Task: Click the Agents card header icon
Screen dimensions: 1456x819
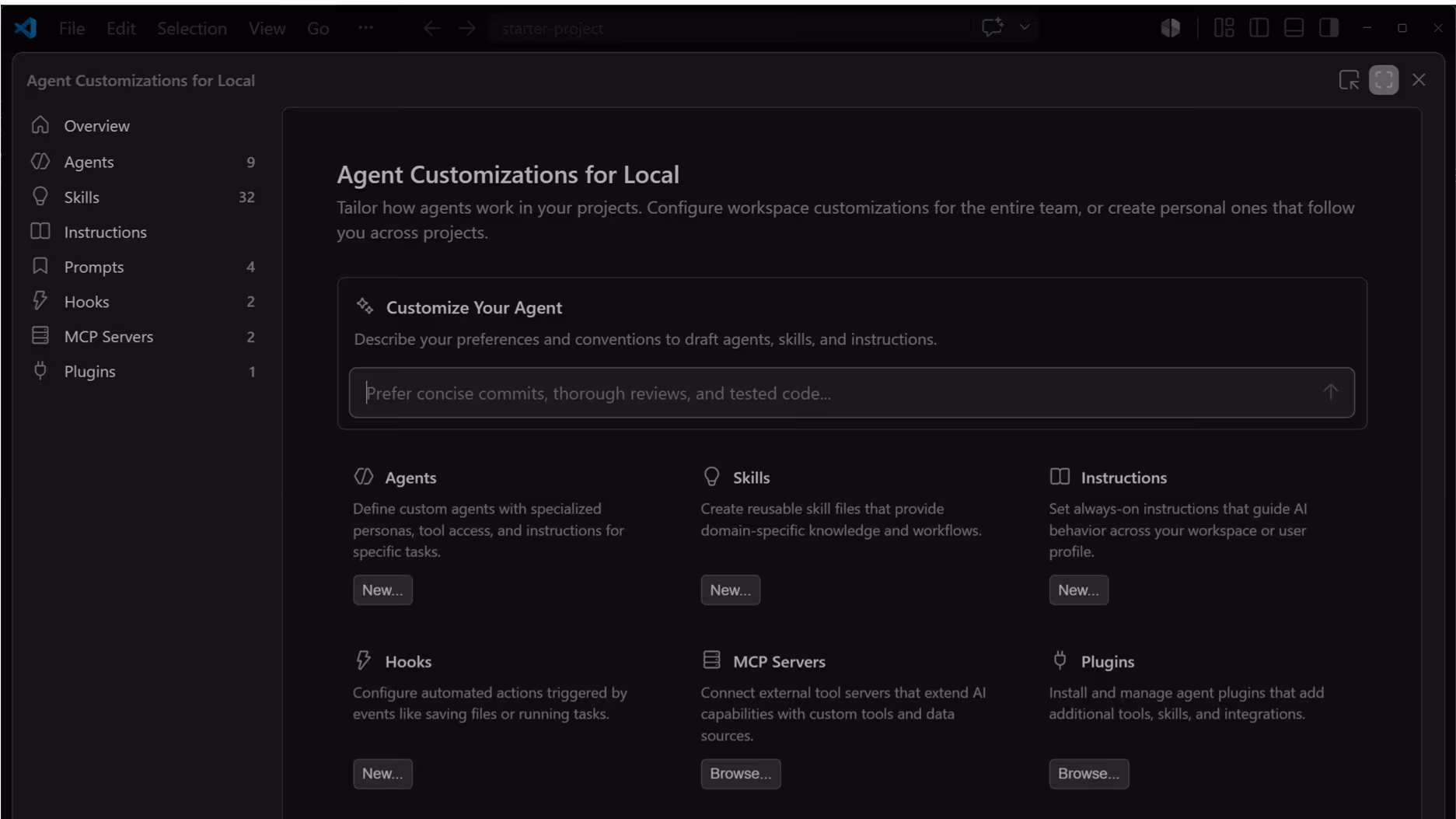Action: tap(364, 476)
